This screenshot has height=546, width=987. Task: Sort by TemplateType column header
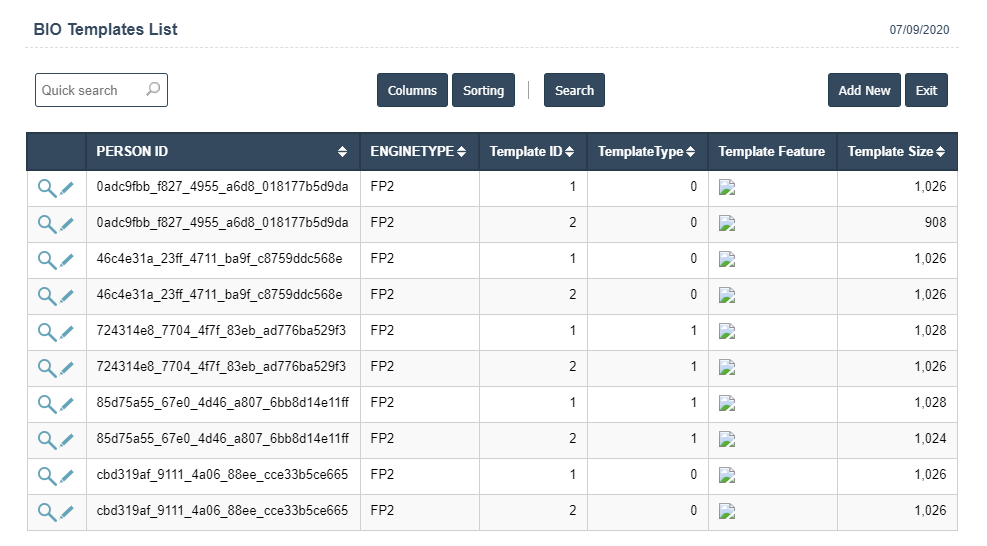point(646,152)
